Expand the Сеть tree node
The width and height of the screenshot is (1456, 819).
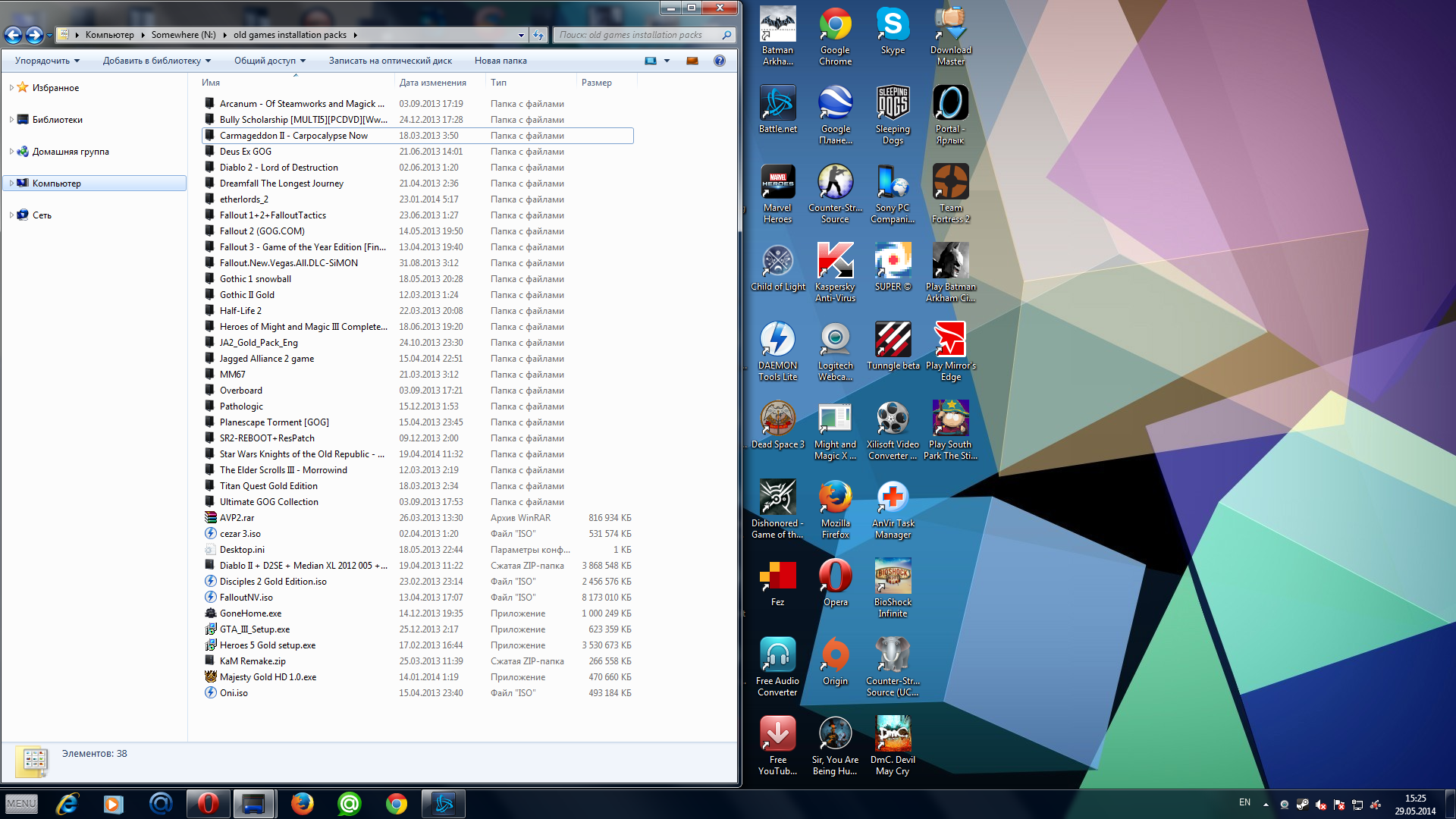(x=11, y=215)
